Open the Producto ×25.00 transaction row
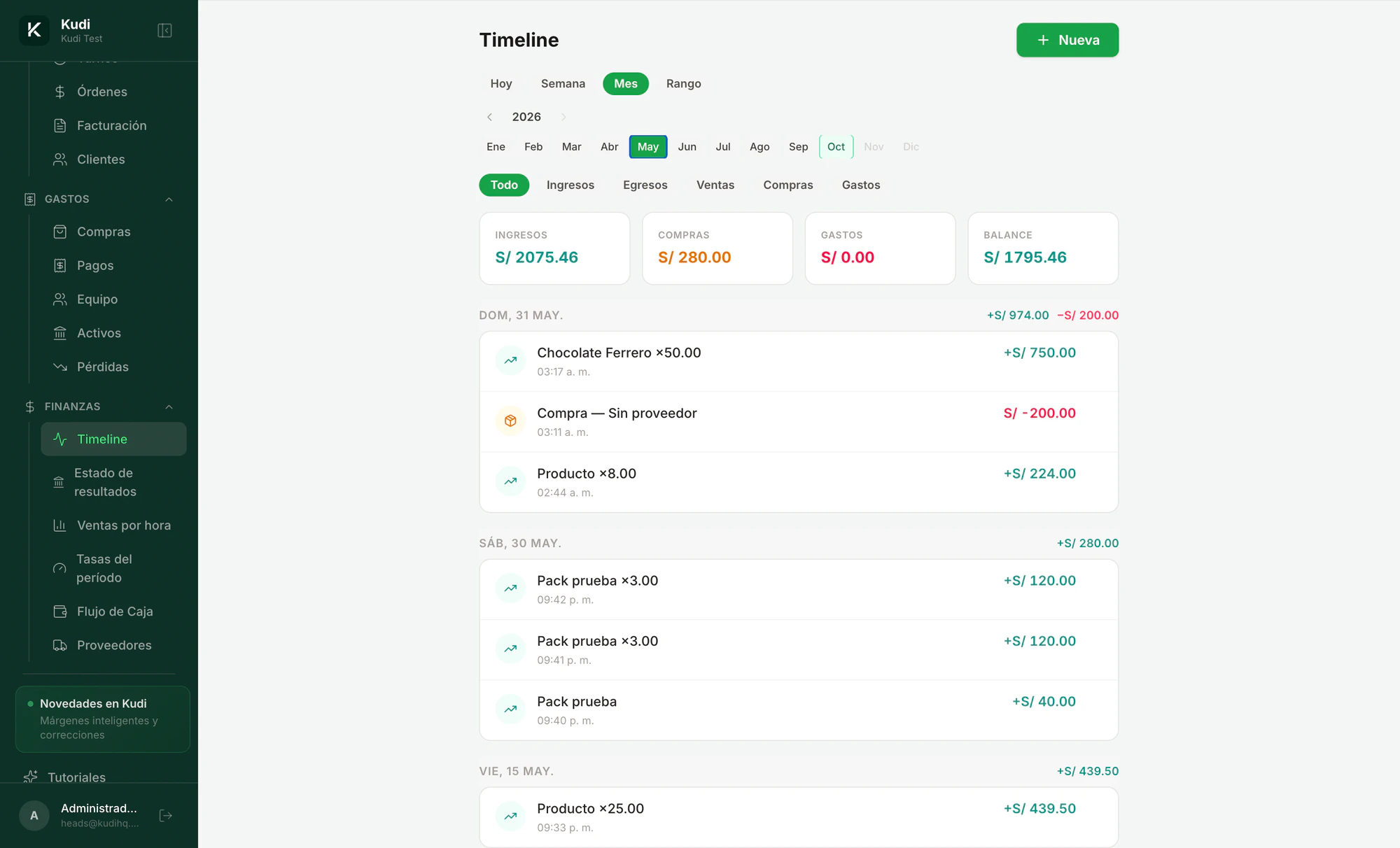Screen dimensions: 1400x848 click(799, 817)
